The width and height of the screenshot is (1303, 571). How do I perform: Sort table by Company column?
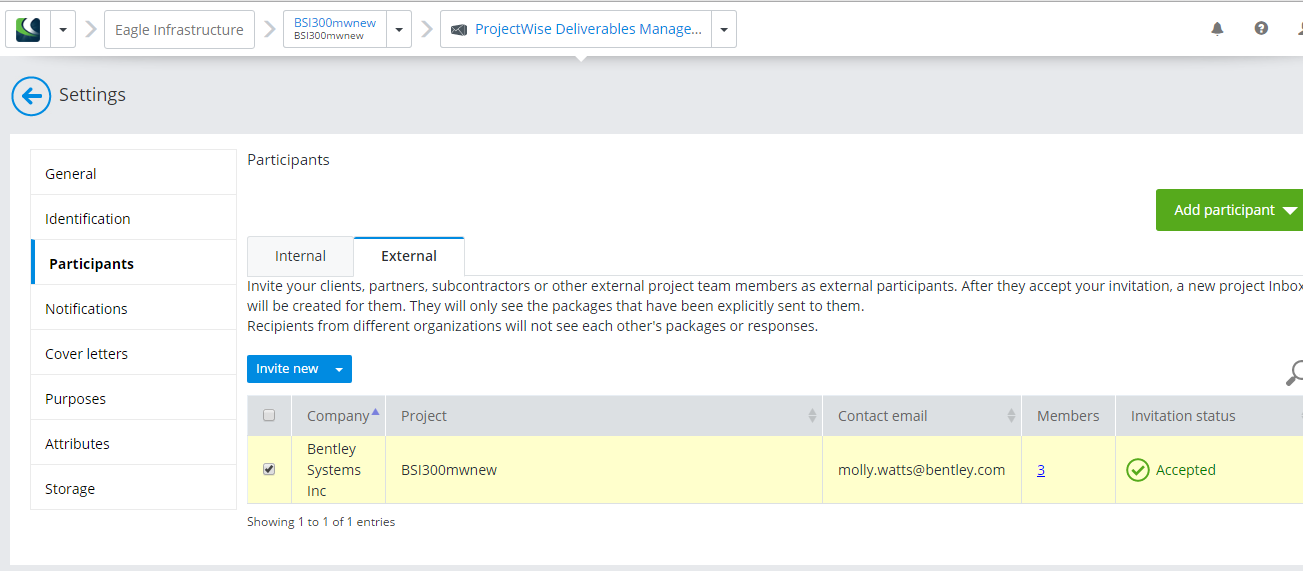point(338,416)
